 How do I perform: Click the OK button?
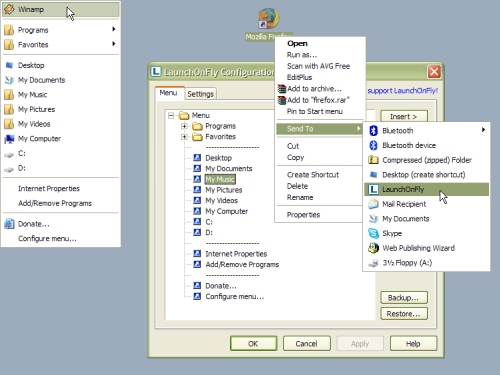click(253, 344)
